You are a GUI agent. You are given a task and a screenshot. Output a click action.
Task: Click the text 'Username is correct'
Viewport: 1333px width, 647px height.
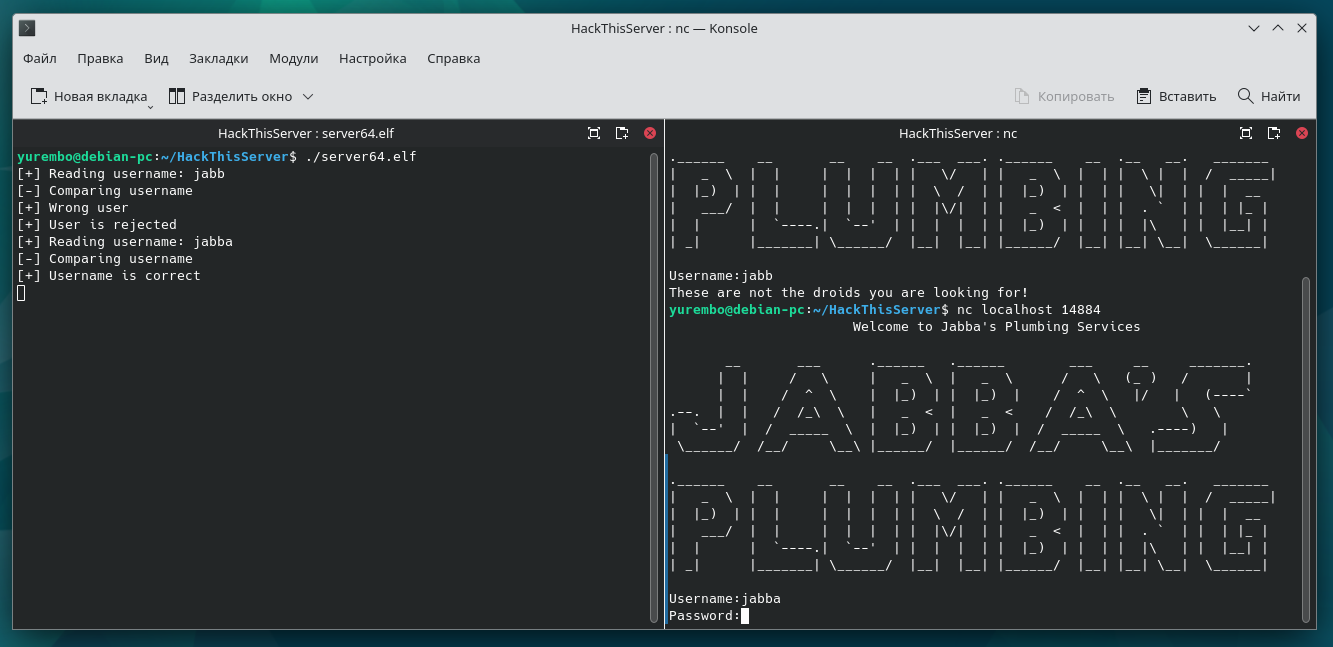point(124,276)
